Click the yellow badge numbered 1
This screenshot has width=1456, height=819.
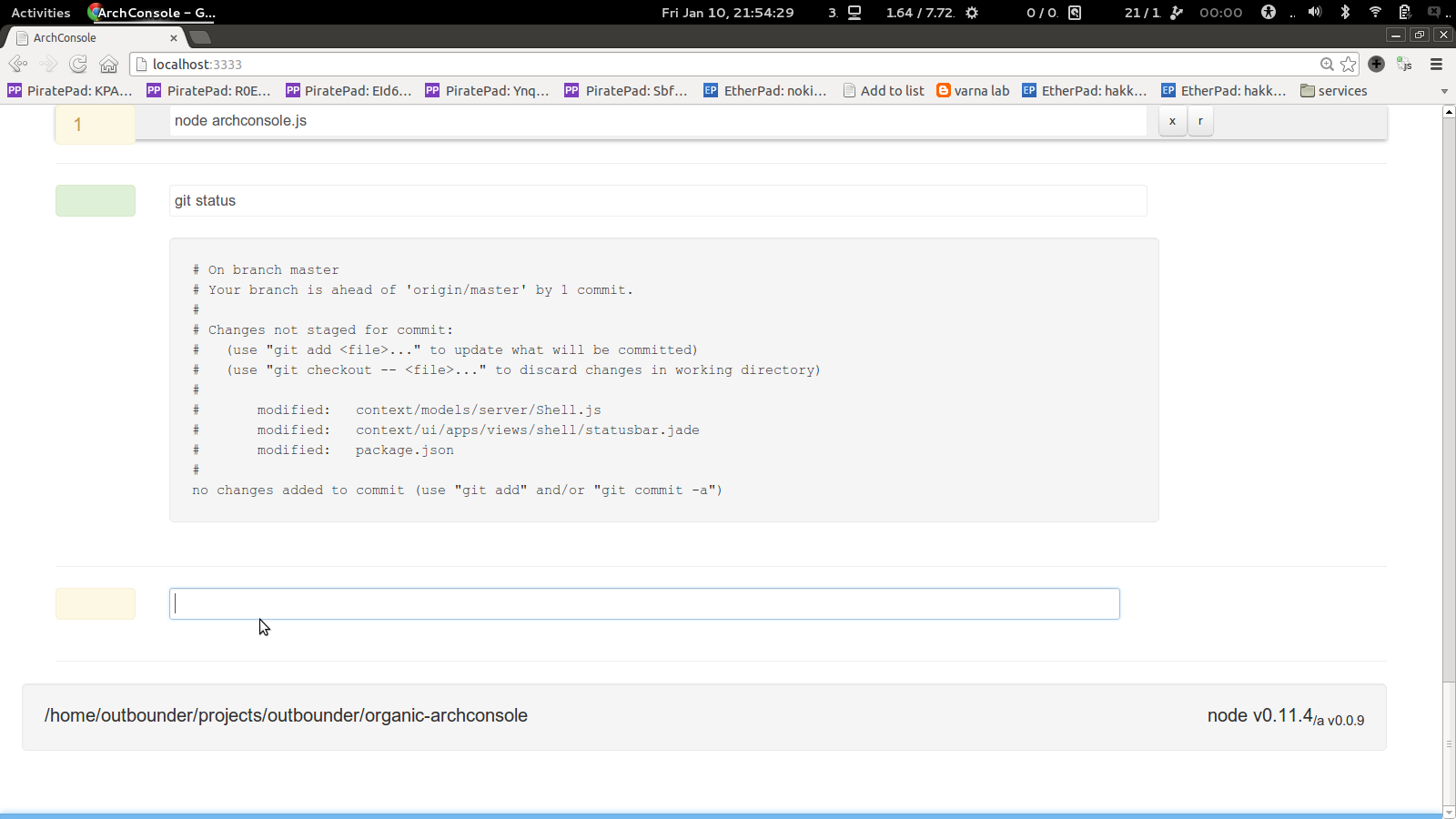point(96,125)
